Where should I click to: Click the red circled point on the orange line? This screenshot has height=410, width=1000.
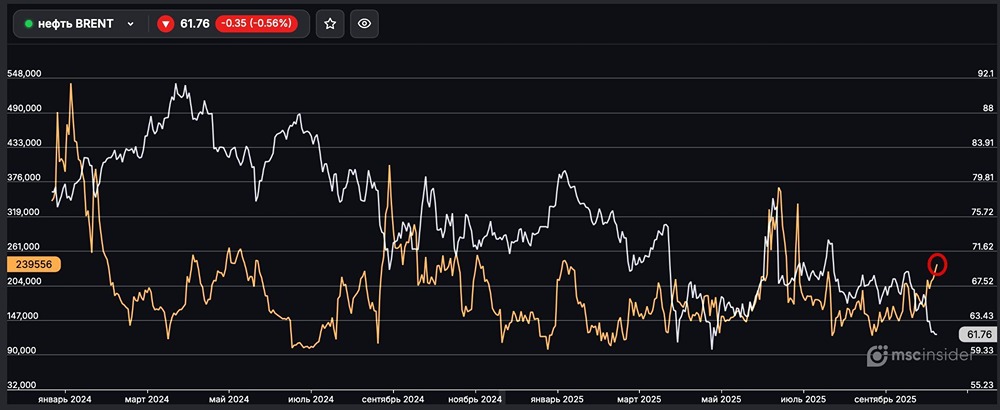click(x=937, y=264)
